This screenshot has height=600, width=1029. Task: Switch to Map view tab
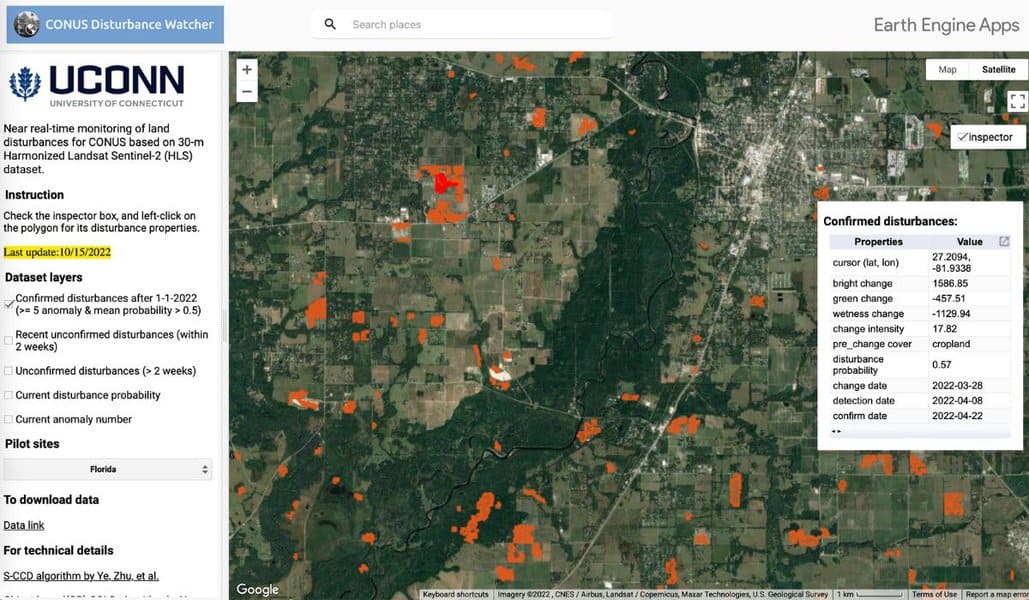[x=947, y=70]
